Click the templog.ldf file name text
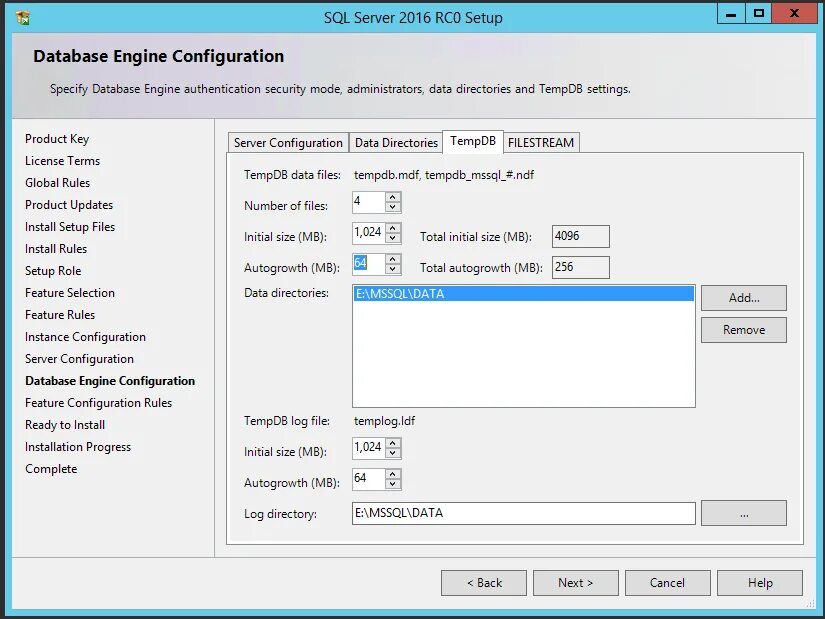The image size is (825, 619). [x=385, y=421]
